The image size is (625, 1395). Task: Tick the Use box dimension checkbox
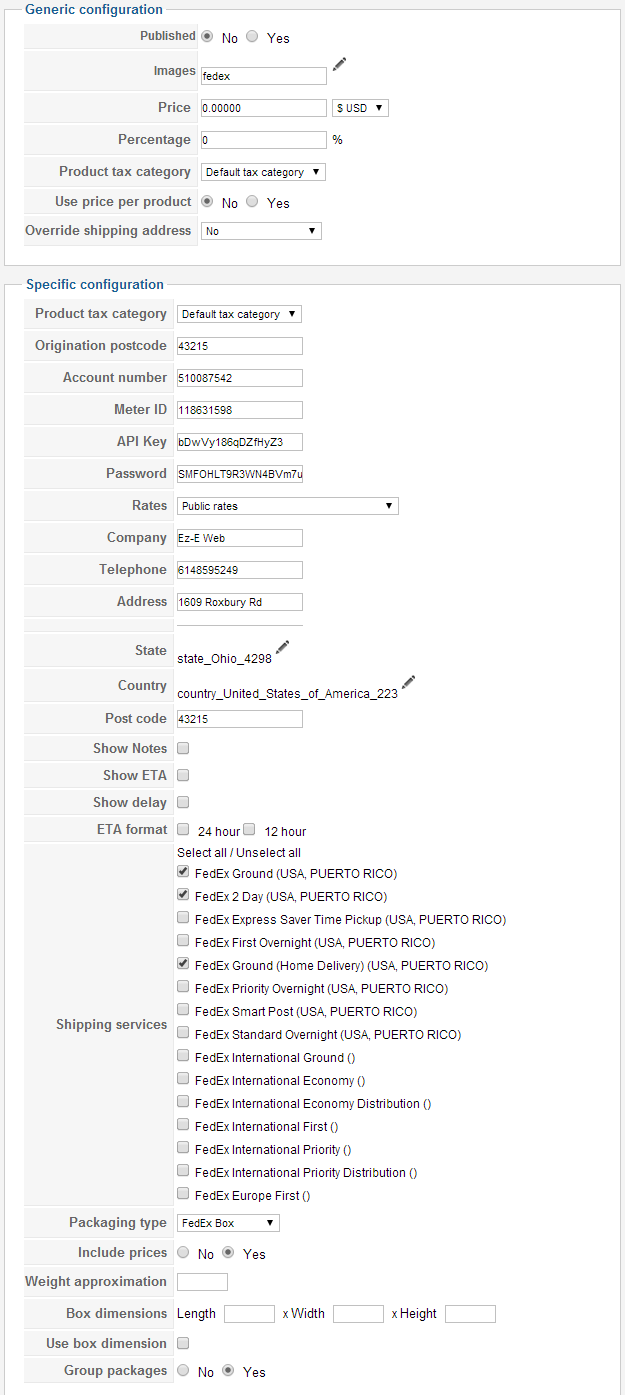coord(183,1343)
